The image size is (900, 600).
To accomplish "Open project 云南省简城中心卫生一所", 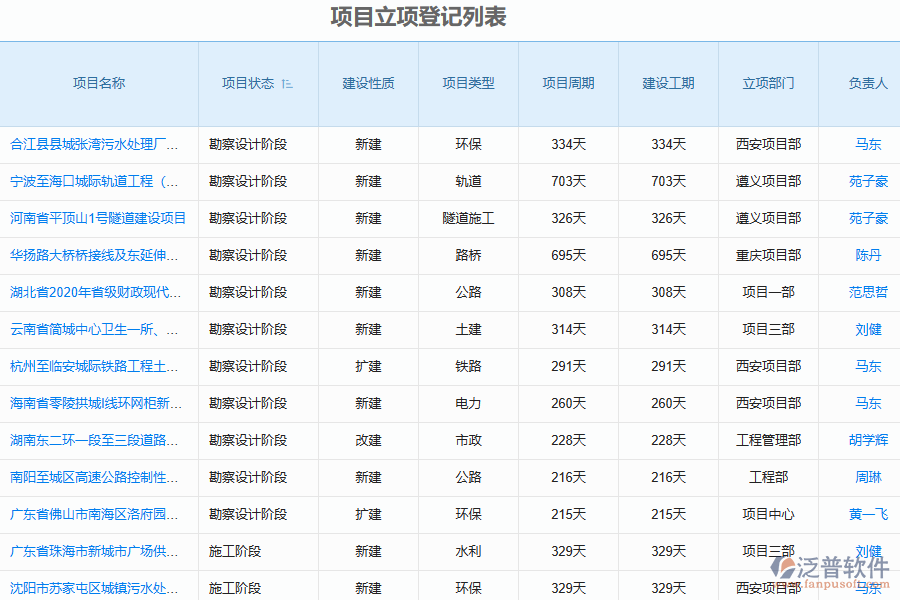I will 95,329.
